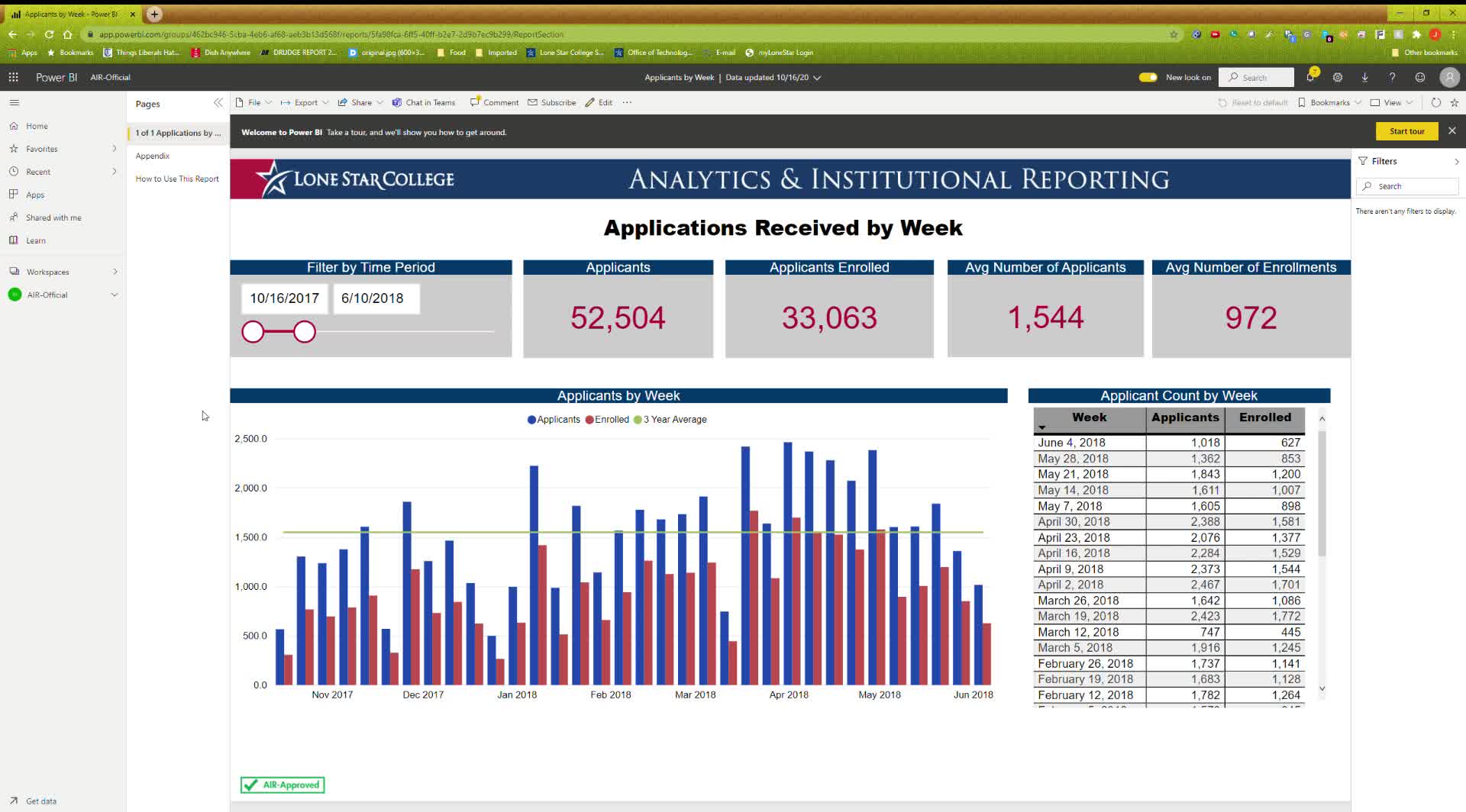The width and height of the screenshot is (1466, 812).
Task: Click the Comment icon in toolbar
Action: pos(494,102)
